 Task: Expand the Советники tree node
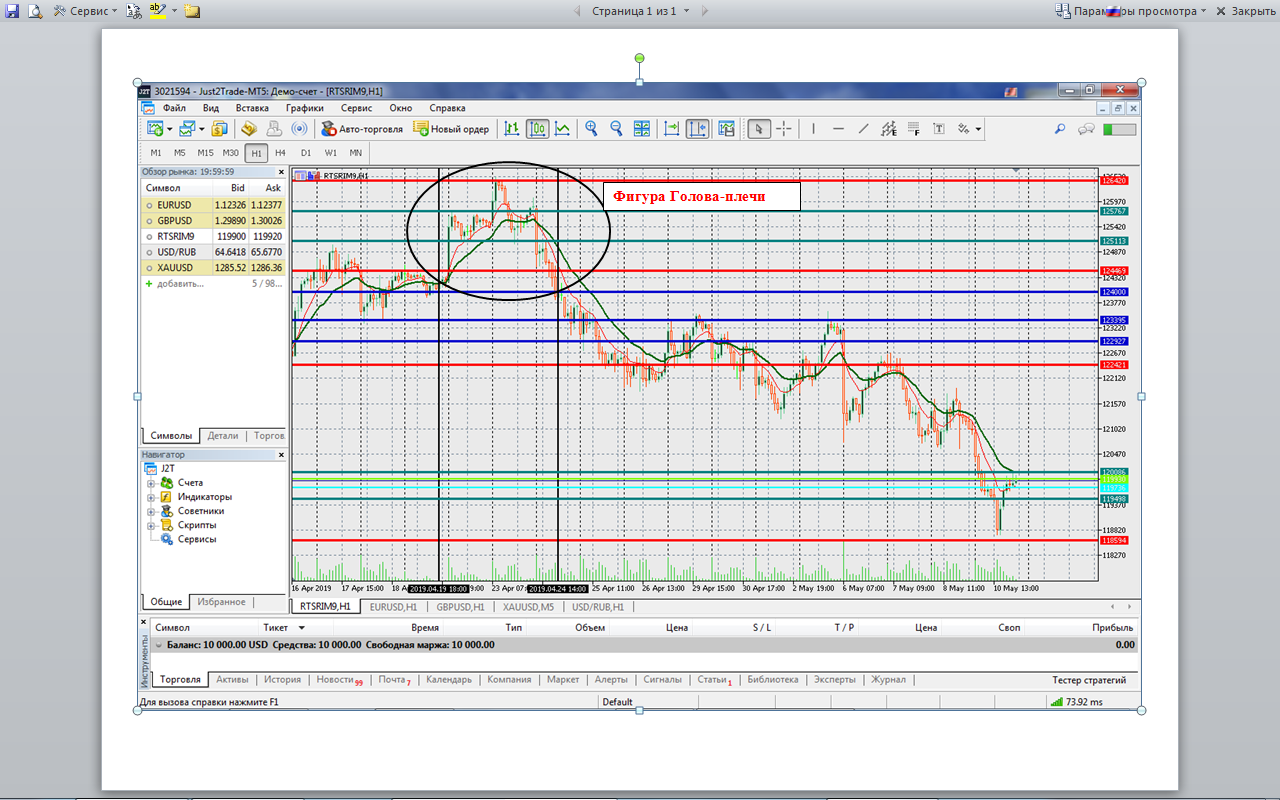click(x=151, y=511)
